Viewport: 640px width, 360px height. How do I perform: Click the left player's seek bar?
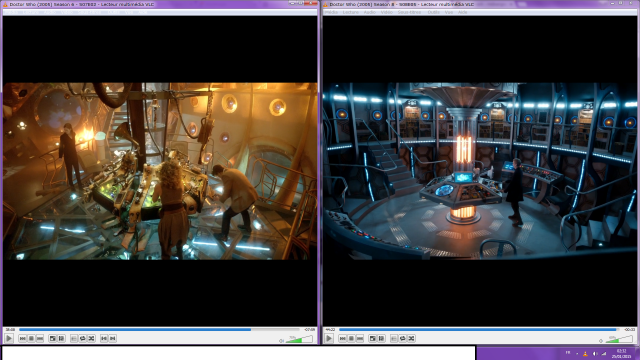point(159,329)
